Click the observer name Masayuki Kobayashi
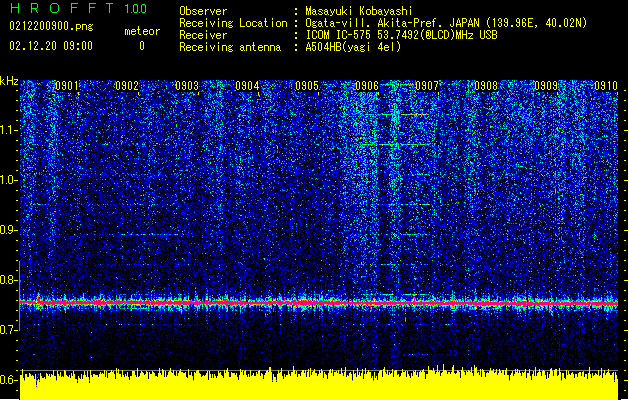Image resolution: width=629 pixels, height=400 pixels. [359, 11]
